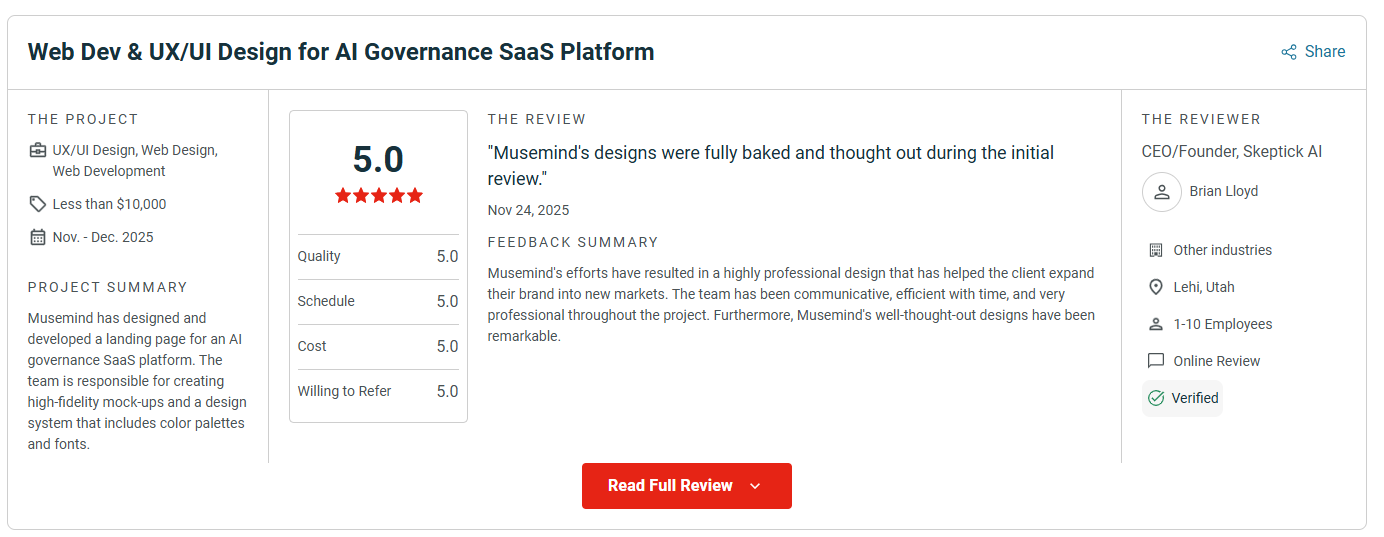Screen dimensions: 1384x537
Task: Click the Verified badge
Action: point(1182,398)
